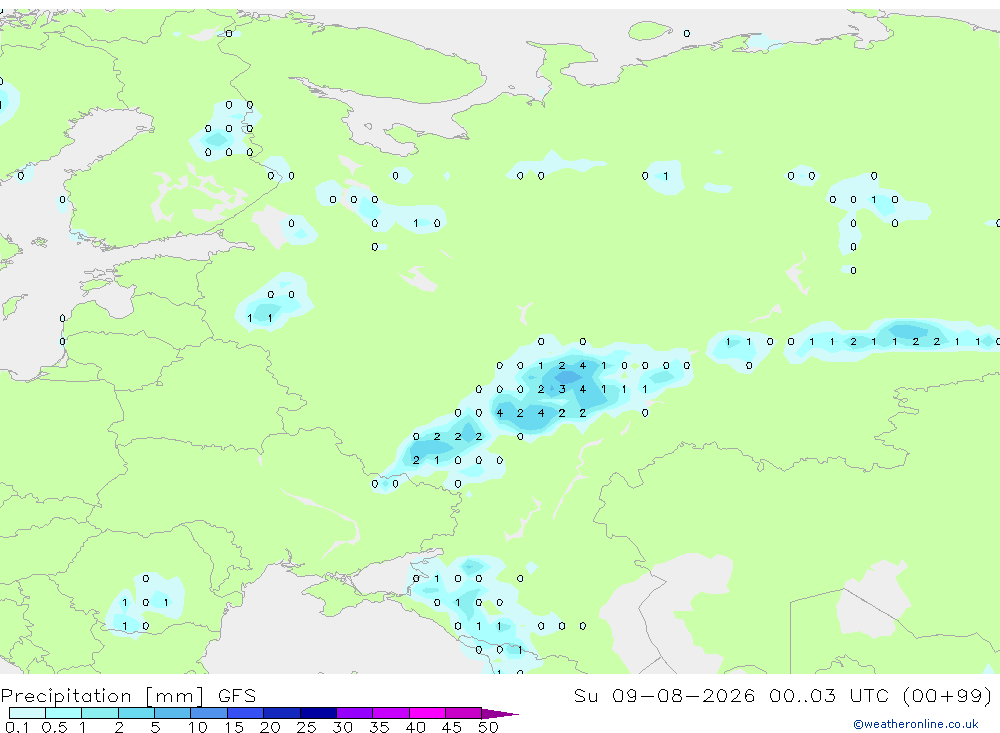Screen dimensions: 1000x733
Task: Choose the 15–20 mm legend swatch
Action: [x=246, y=713]
